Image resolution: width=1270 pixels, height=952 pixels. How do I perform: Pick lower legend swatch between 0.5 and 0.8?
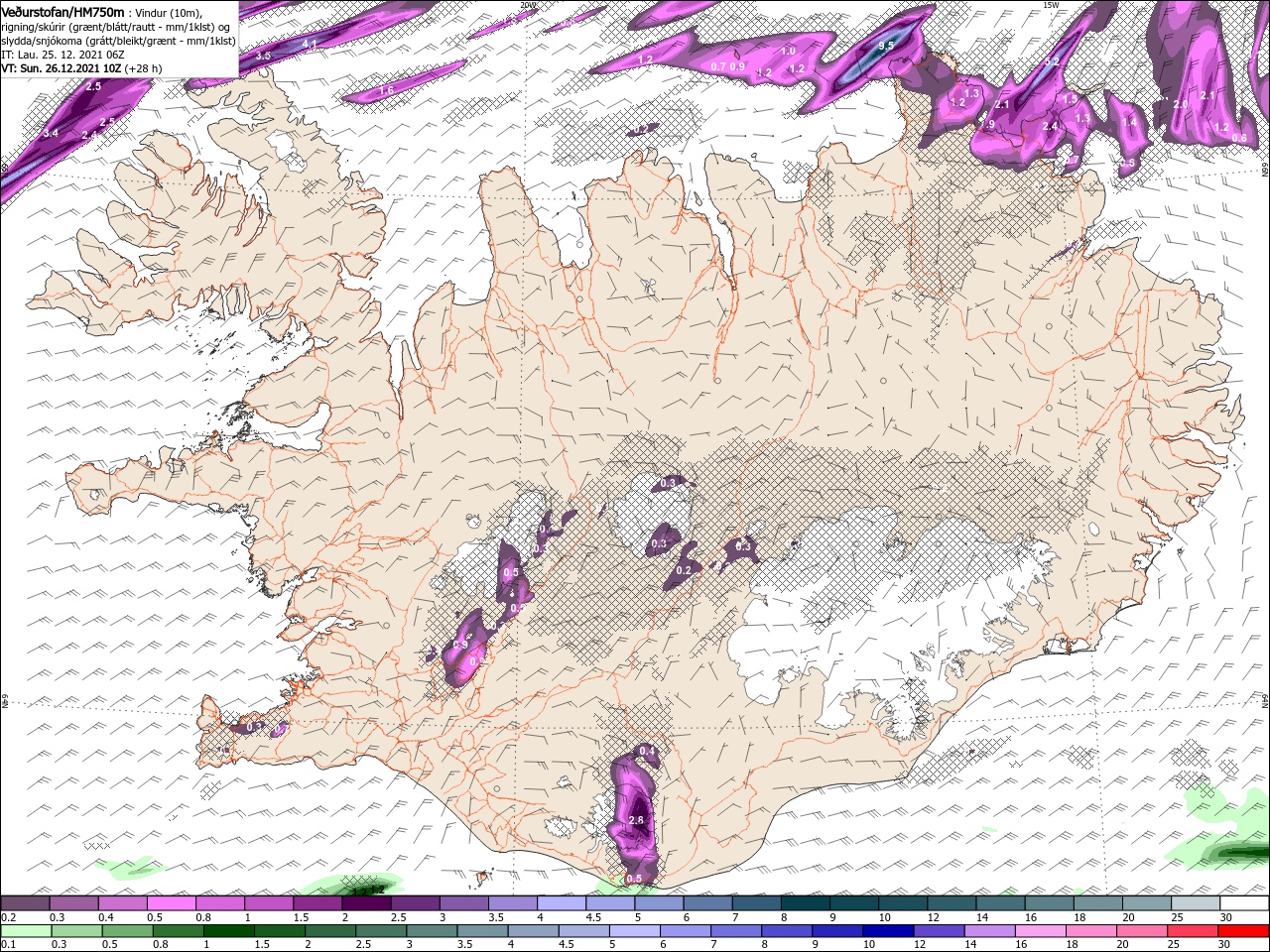tap(126, 931)
